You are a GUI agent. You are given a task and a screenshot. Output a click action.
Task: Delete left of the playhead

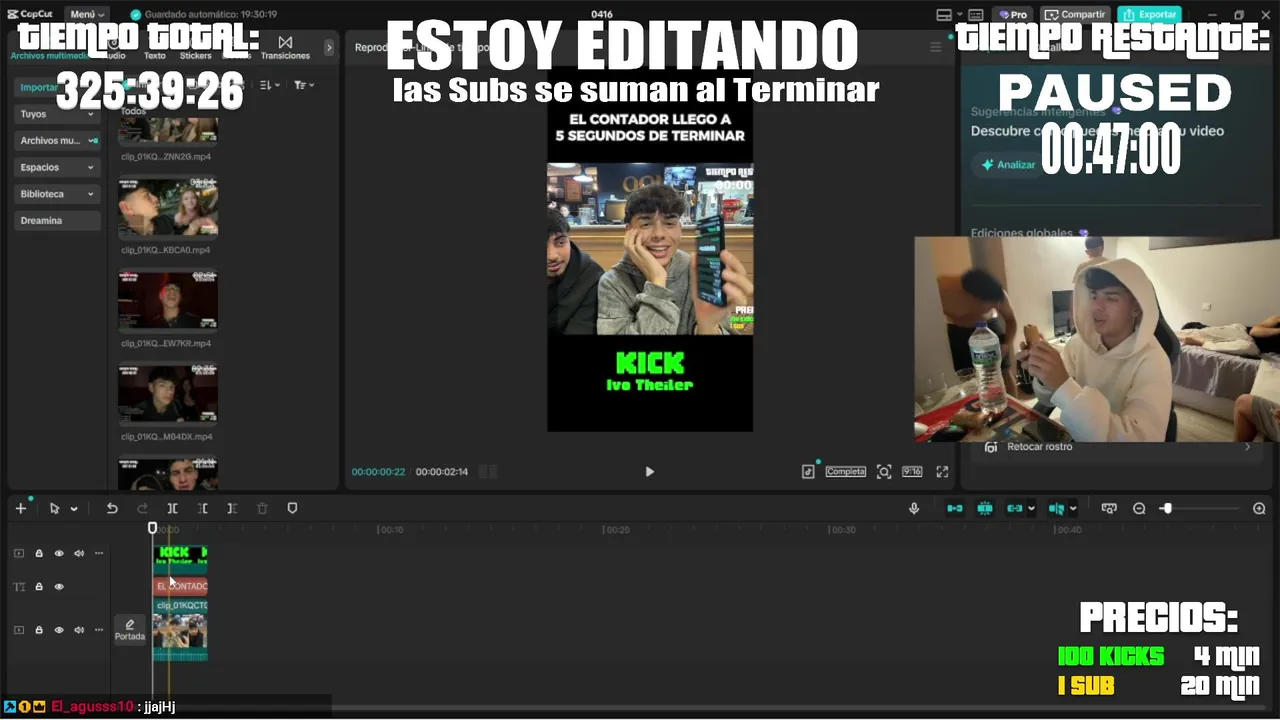pyautogui.click(x=202, y=508)
